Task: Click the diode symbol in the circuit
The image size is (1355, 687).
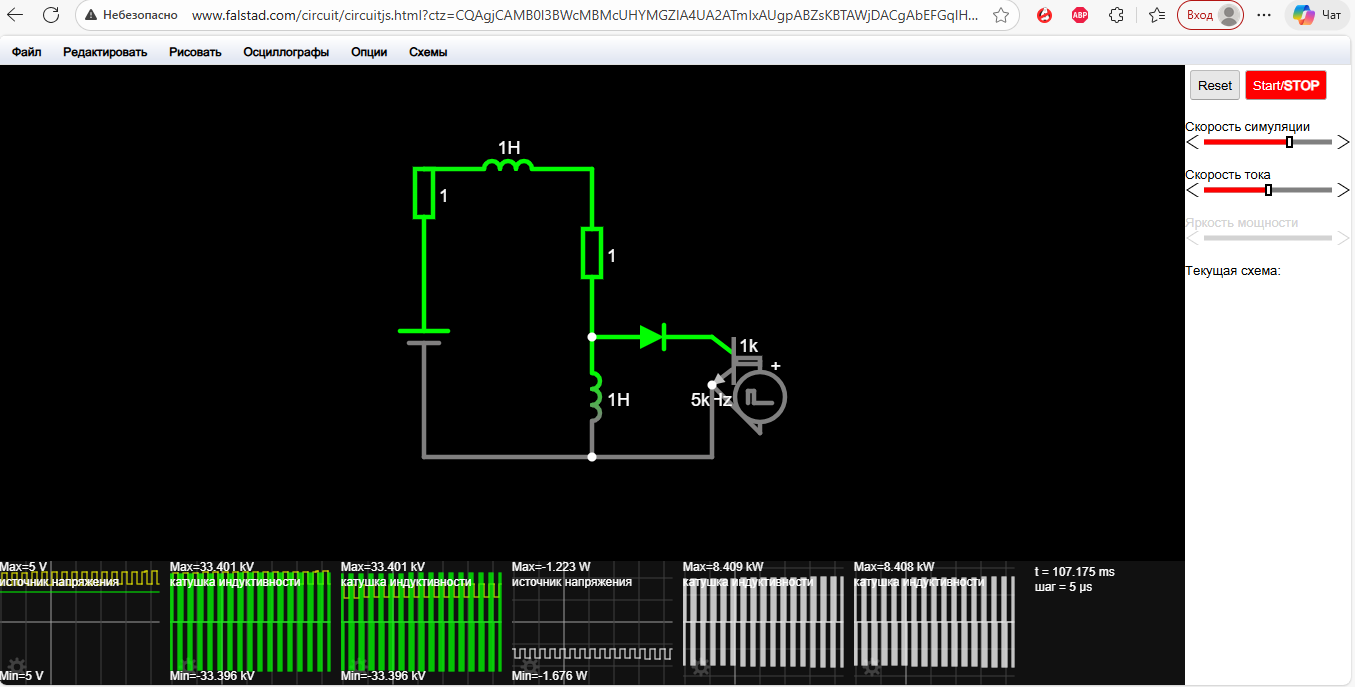Action: (653, 337)
